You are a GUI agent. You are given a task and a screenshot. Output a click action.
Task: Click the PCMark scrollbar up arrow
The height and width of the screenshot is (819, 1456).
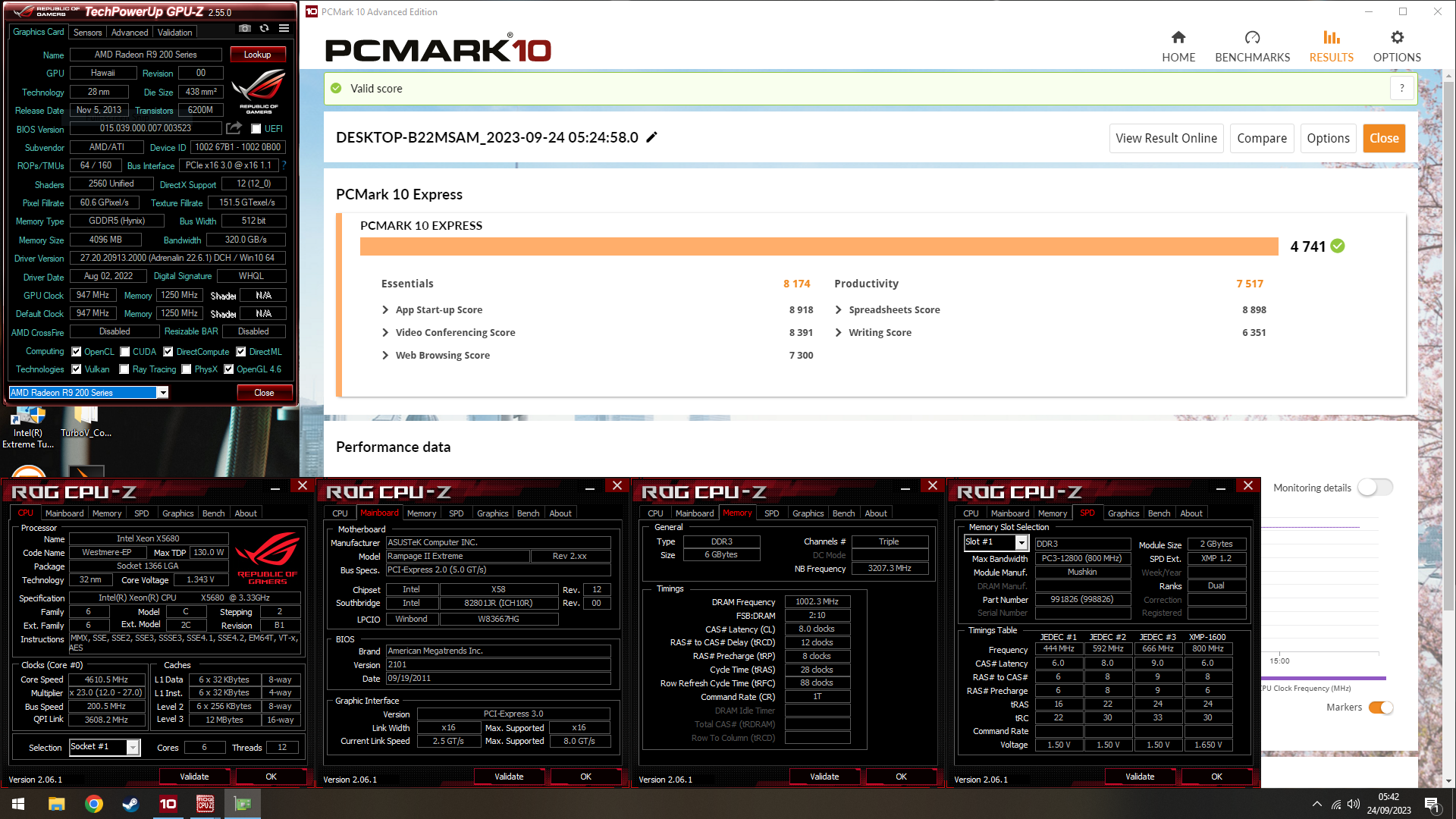point(1448,76)
